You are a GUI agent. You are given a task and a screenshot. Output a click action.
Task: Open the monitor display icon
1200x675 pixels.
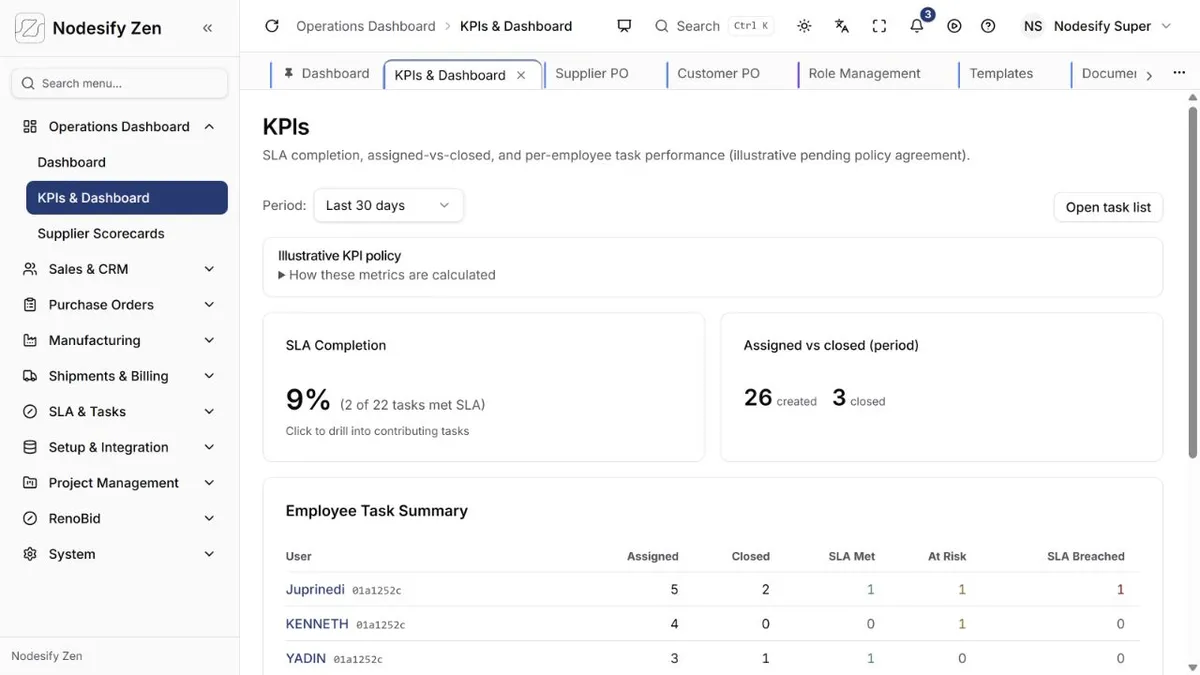pyautogui.click(x=624, y=26)
